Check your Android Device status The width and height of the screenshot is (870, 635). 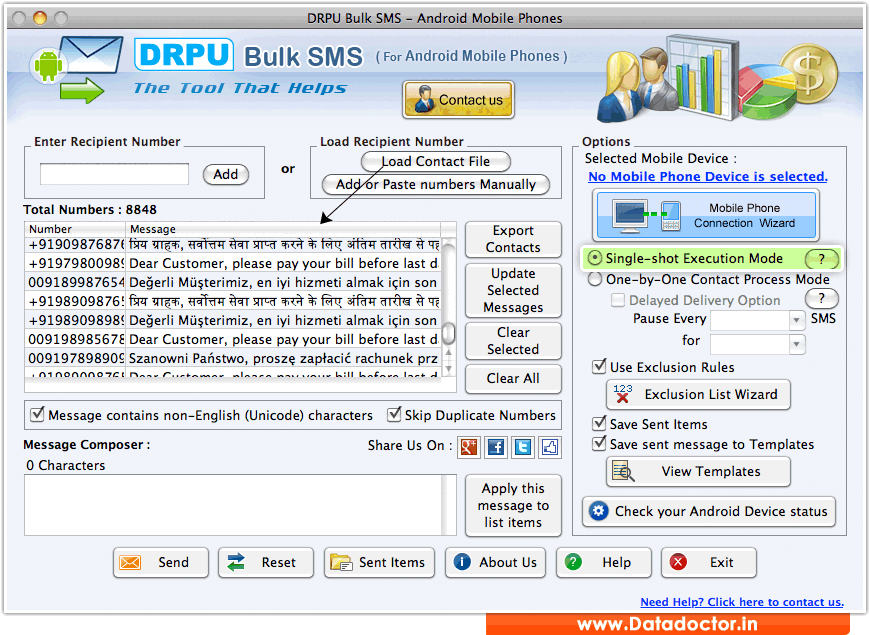coord(709,511)
